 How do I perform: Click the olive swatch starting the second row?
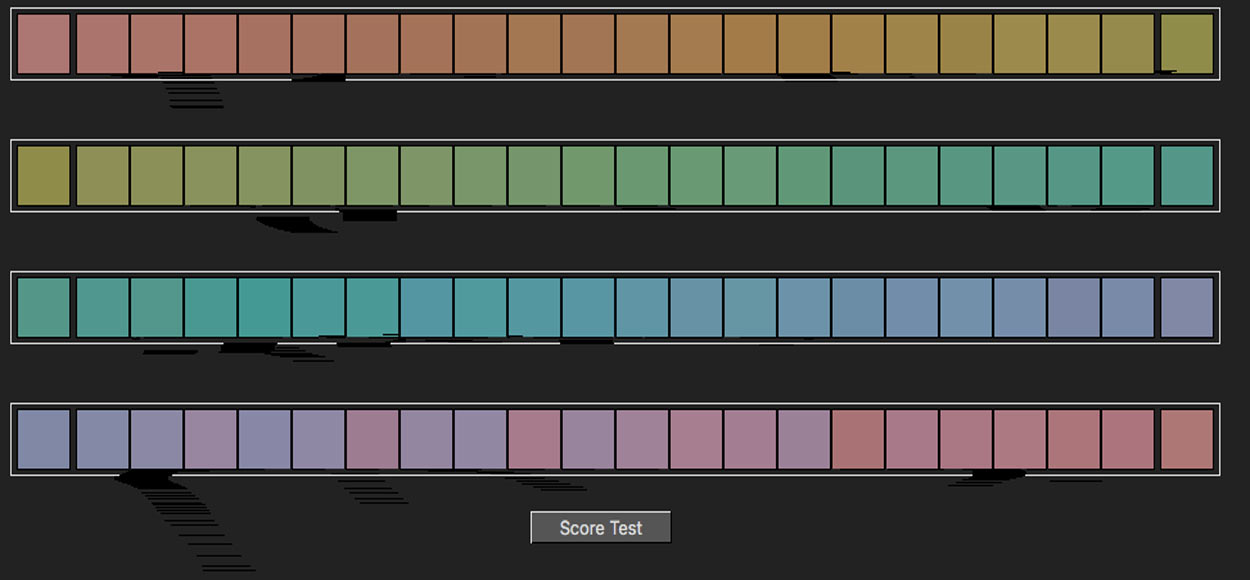pos(44,176)
